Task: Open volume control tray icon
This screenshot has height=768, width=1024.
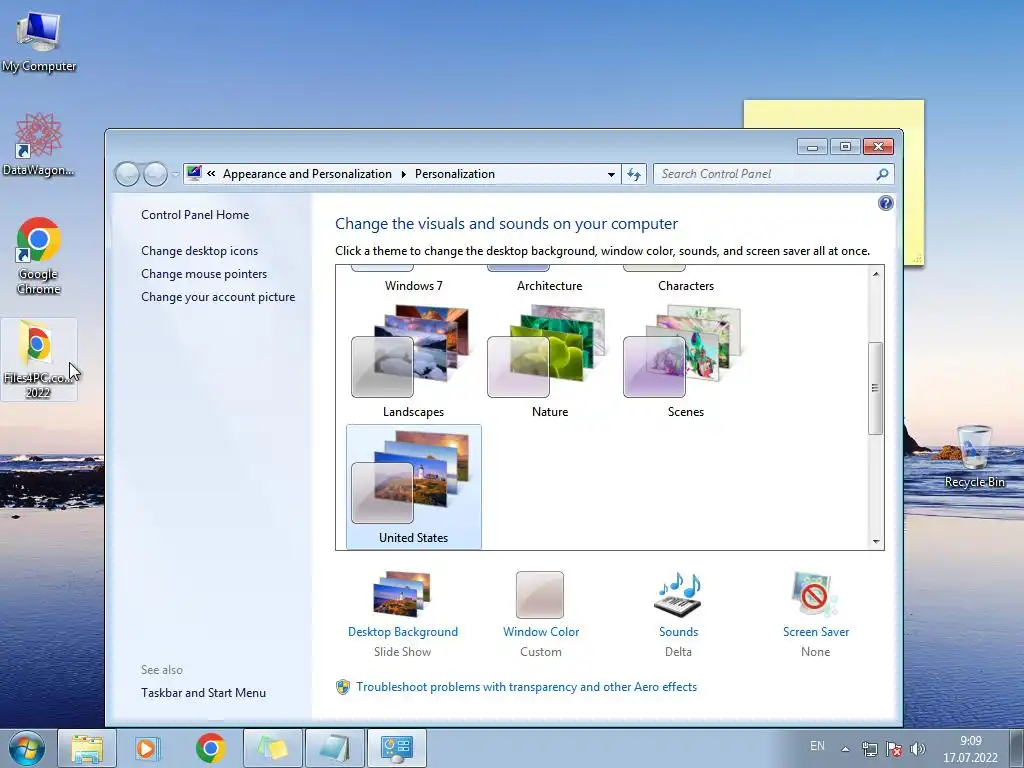Action: 918,749
